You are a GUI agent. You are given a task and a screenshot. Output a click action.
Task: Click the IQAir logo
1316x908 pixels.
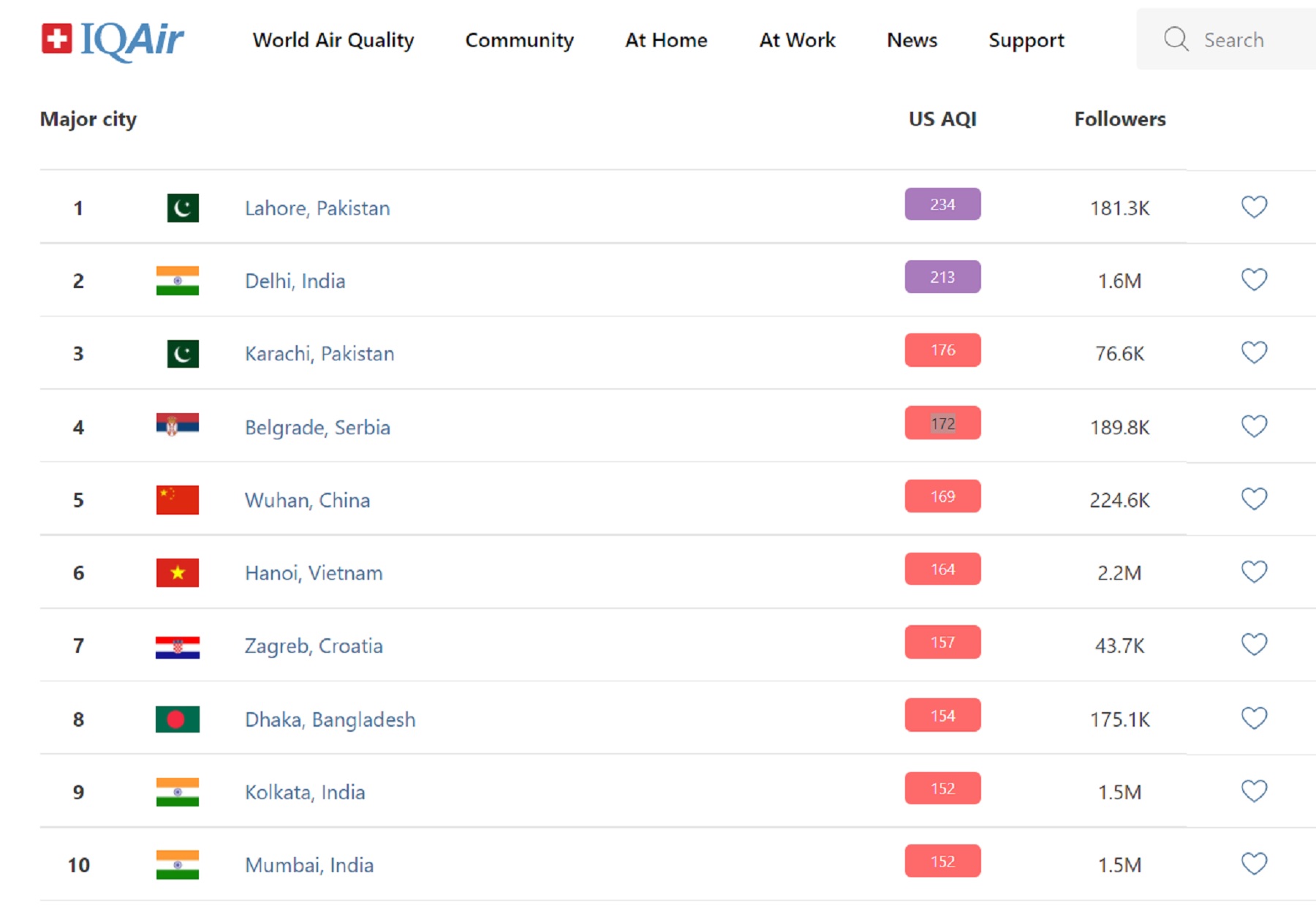[113, 39]
